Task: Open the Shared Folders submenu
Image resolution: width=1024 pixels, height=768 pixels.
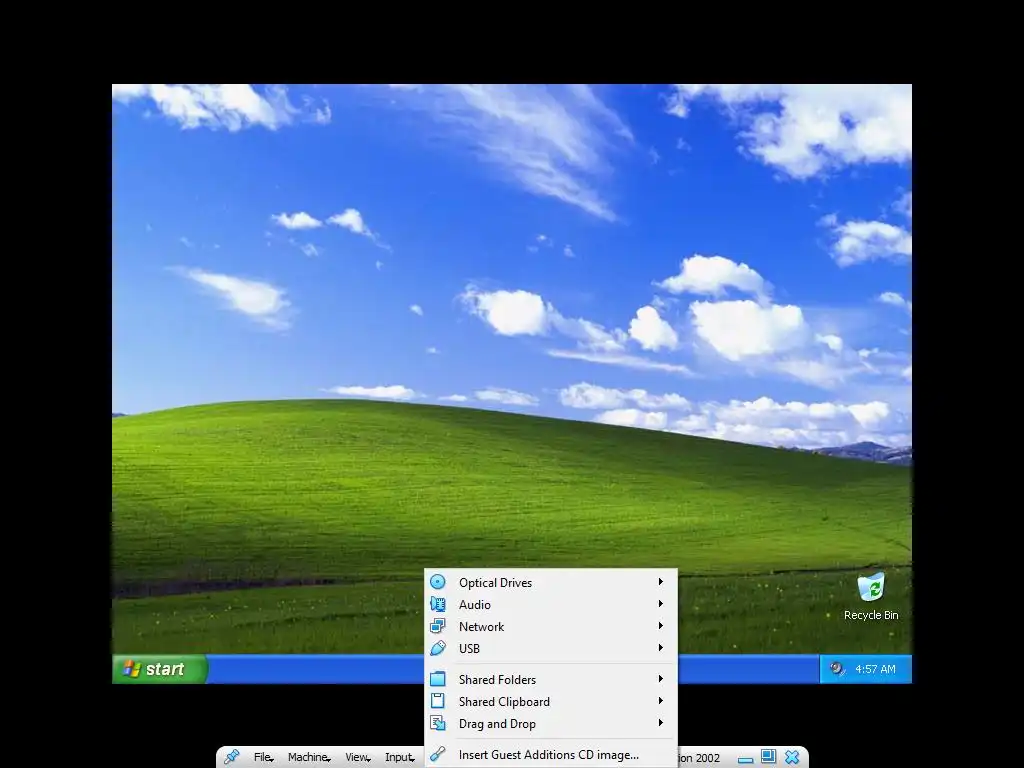Action: pyautogui.click(x=551, y=679)
